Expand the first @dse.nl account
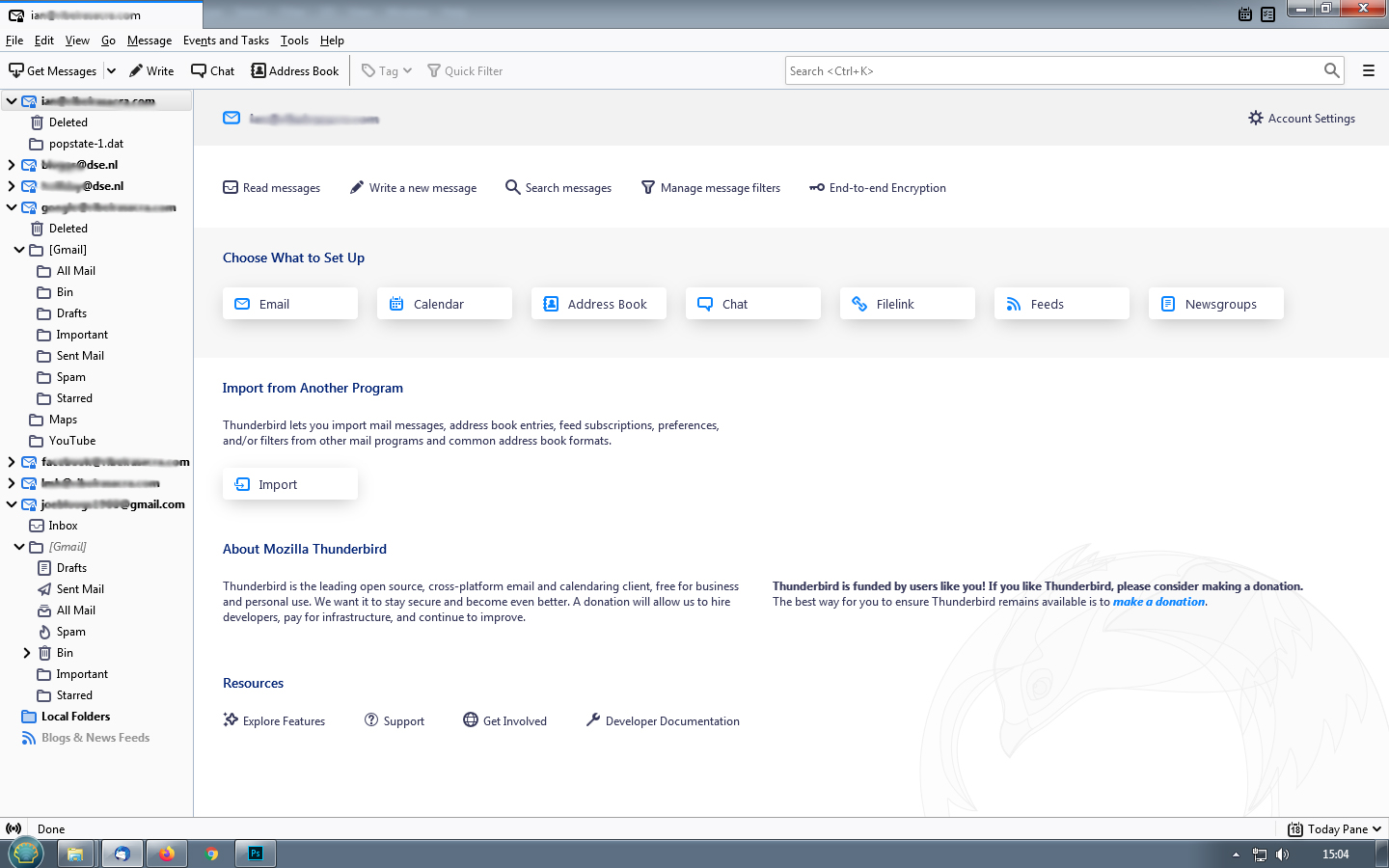Image resolution: width=1389 pixels, height=868 pixels. 12,165
